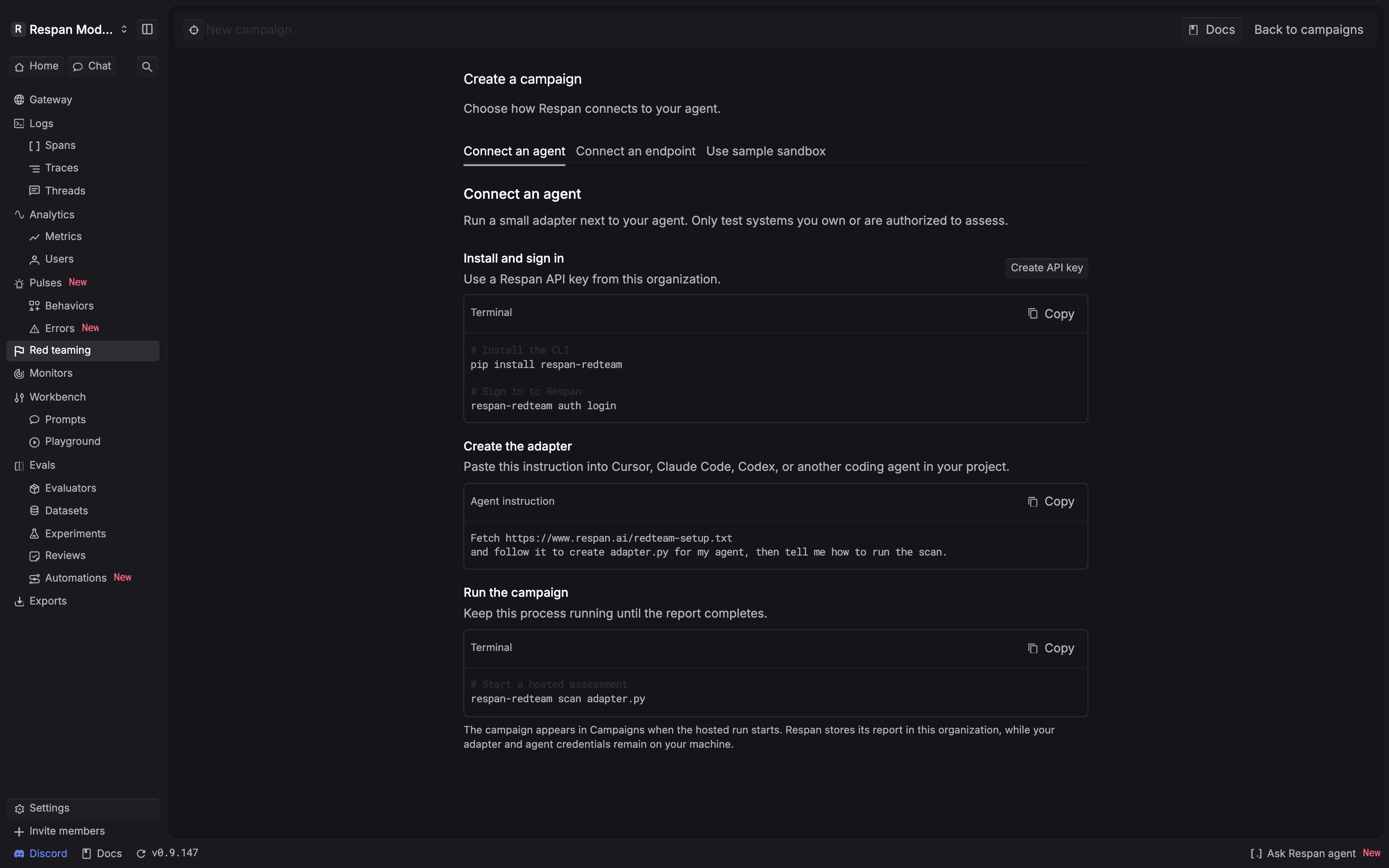The width and height of the screenshot is (1389, 868).
Task: Open Errors warning triangle icon
Action: pos(34,329)
